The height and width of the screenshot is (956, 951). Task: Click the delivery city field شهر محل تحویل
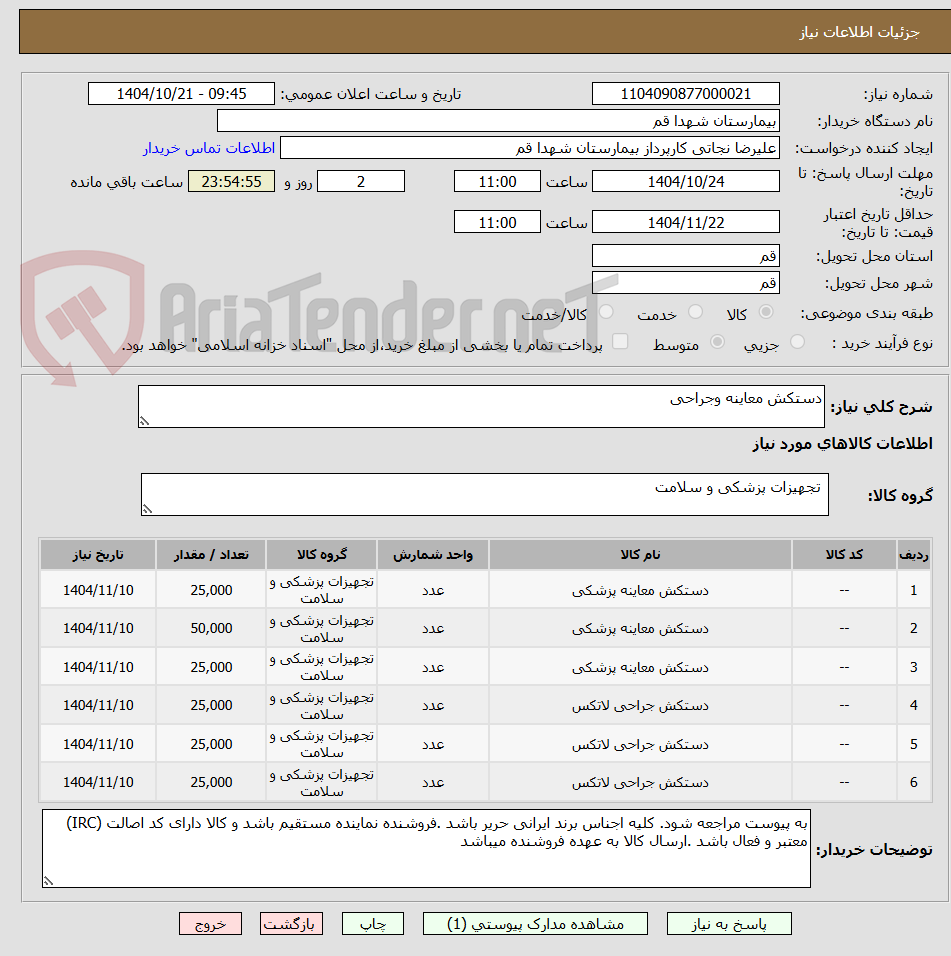(686, 282)
